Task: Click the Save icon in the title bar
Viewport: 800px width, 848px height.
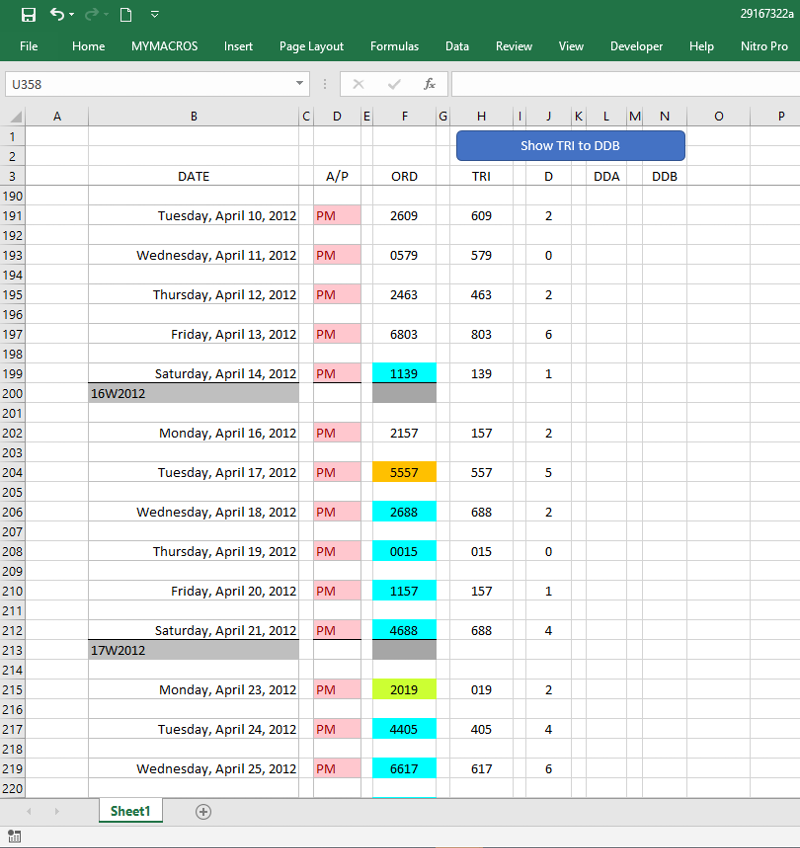Action: pos(28,14)
